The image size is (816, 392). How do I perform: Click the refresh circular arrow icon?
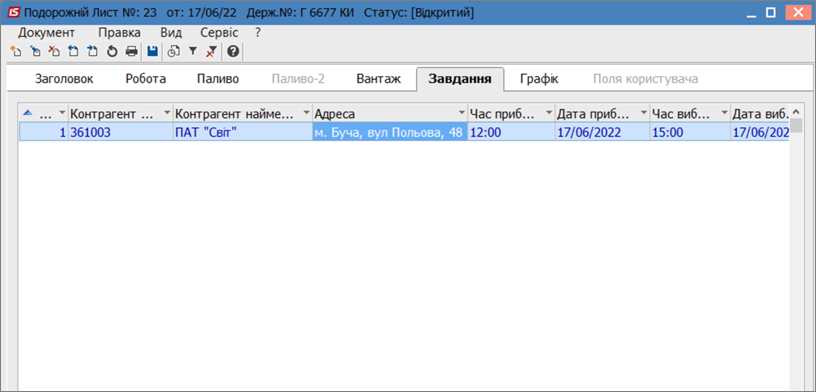112,51
